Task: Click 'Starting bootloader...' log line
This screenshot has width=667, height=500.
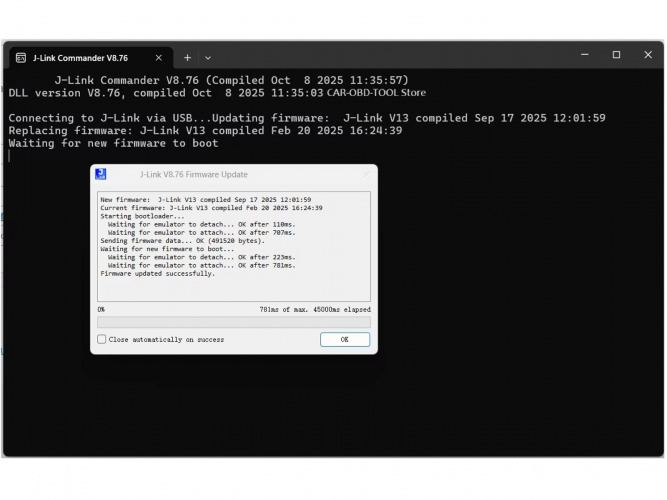Action: [x=142, y=216]
